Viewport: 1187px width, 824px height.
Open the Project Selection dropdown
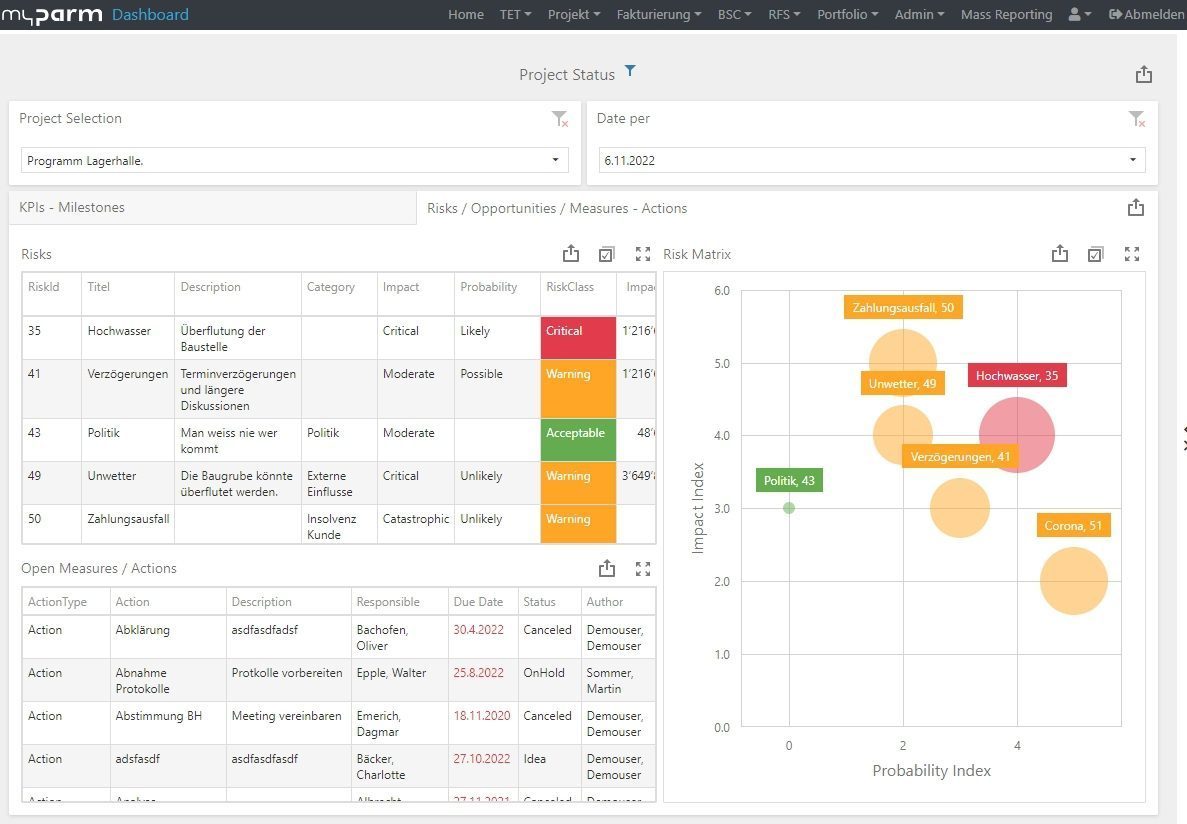pyautogui.click(x=295, y=160)
